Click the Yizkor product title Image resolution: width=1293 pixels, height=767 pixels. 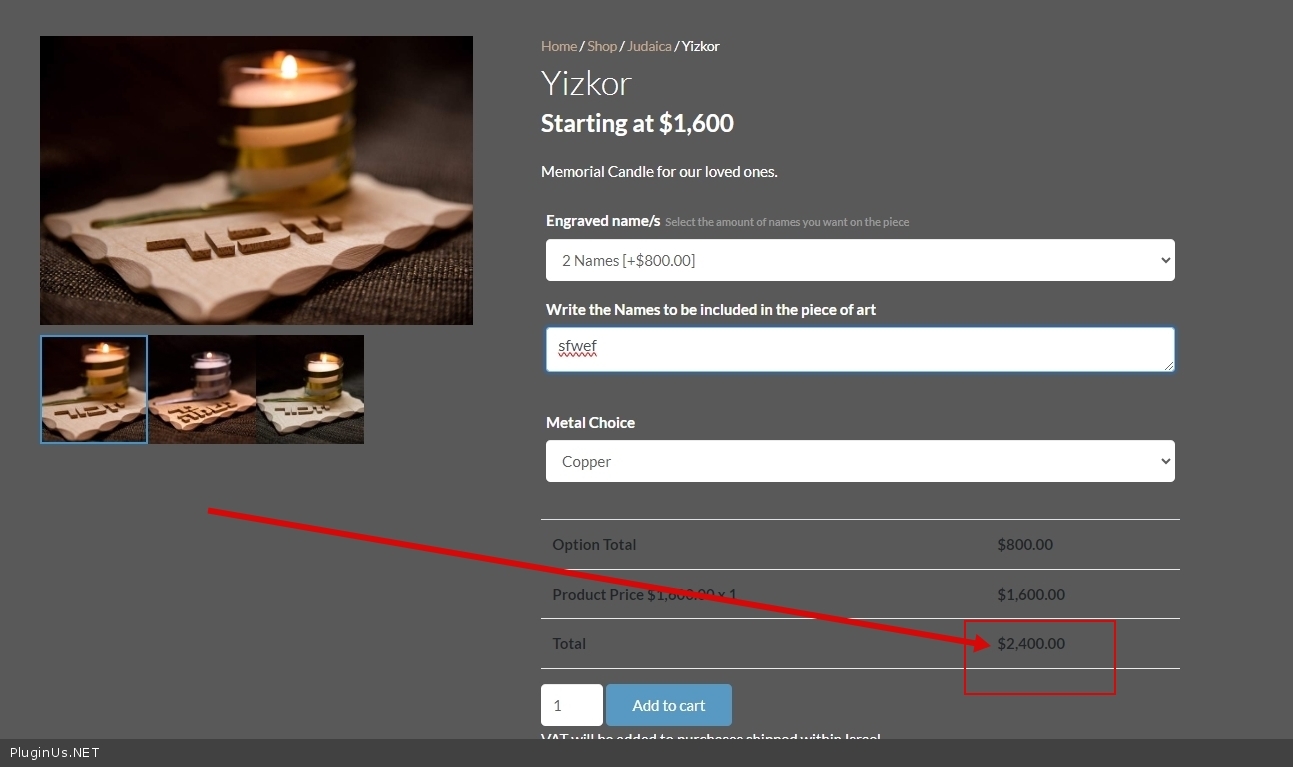(x=586, y=83)
